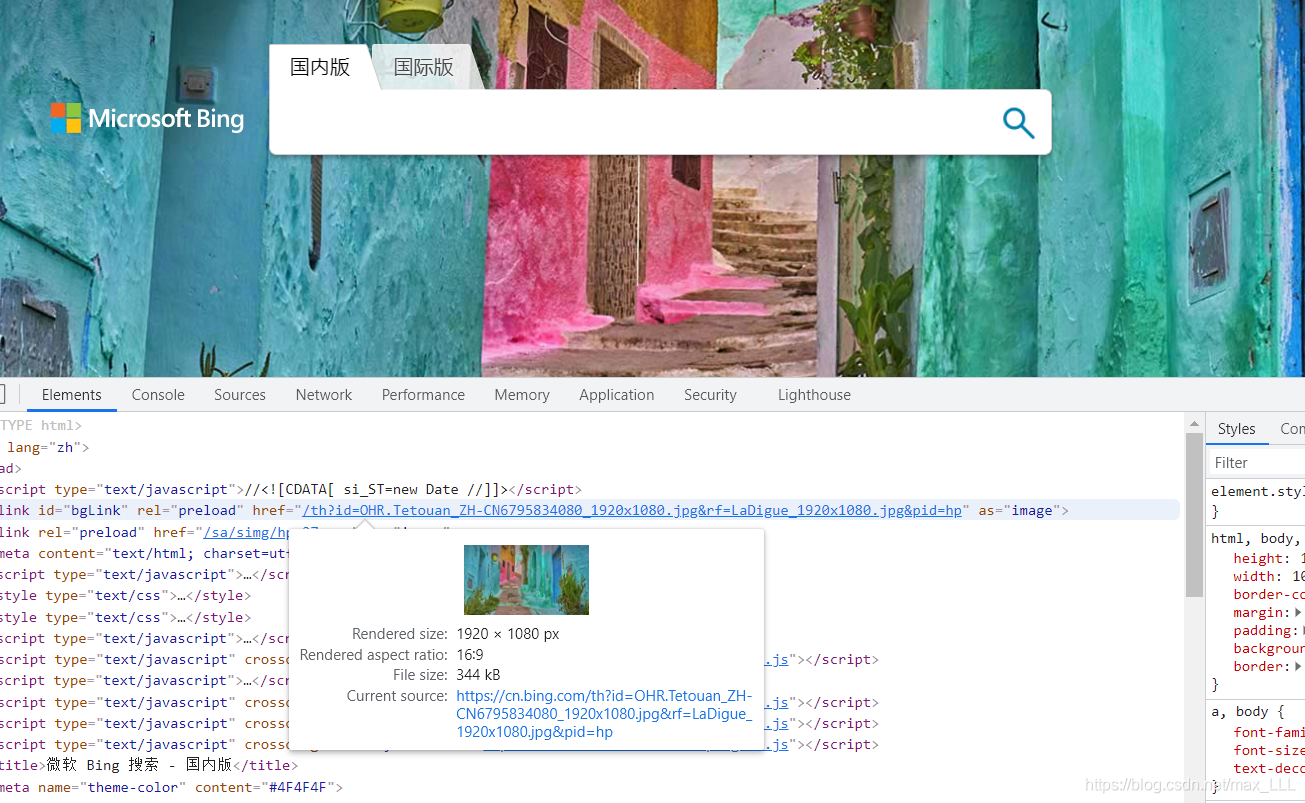Image resolution: width=1305 pixels, height=803 pixels.
Task: Select the second style type="text/css" row
Action: (125, 618)
